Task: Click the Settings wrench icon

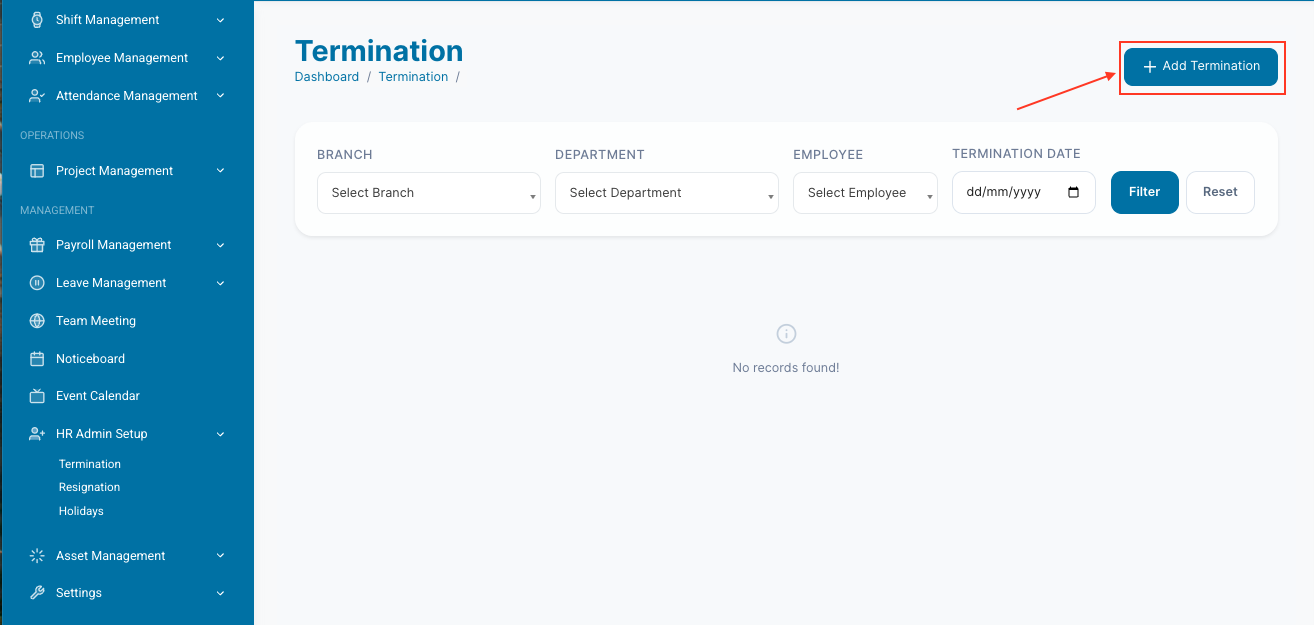Action: click(37, 593)
